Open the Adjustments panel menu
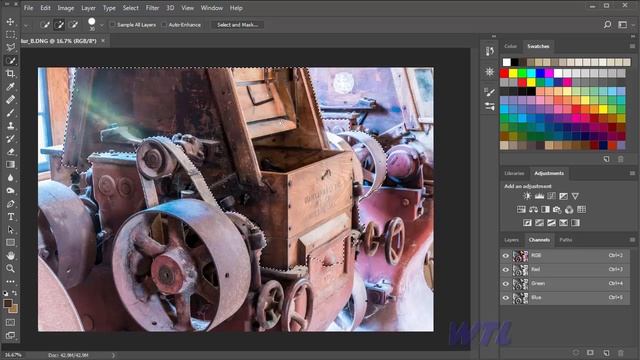 click(632, 173)
